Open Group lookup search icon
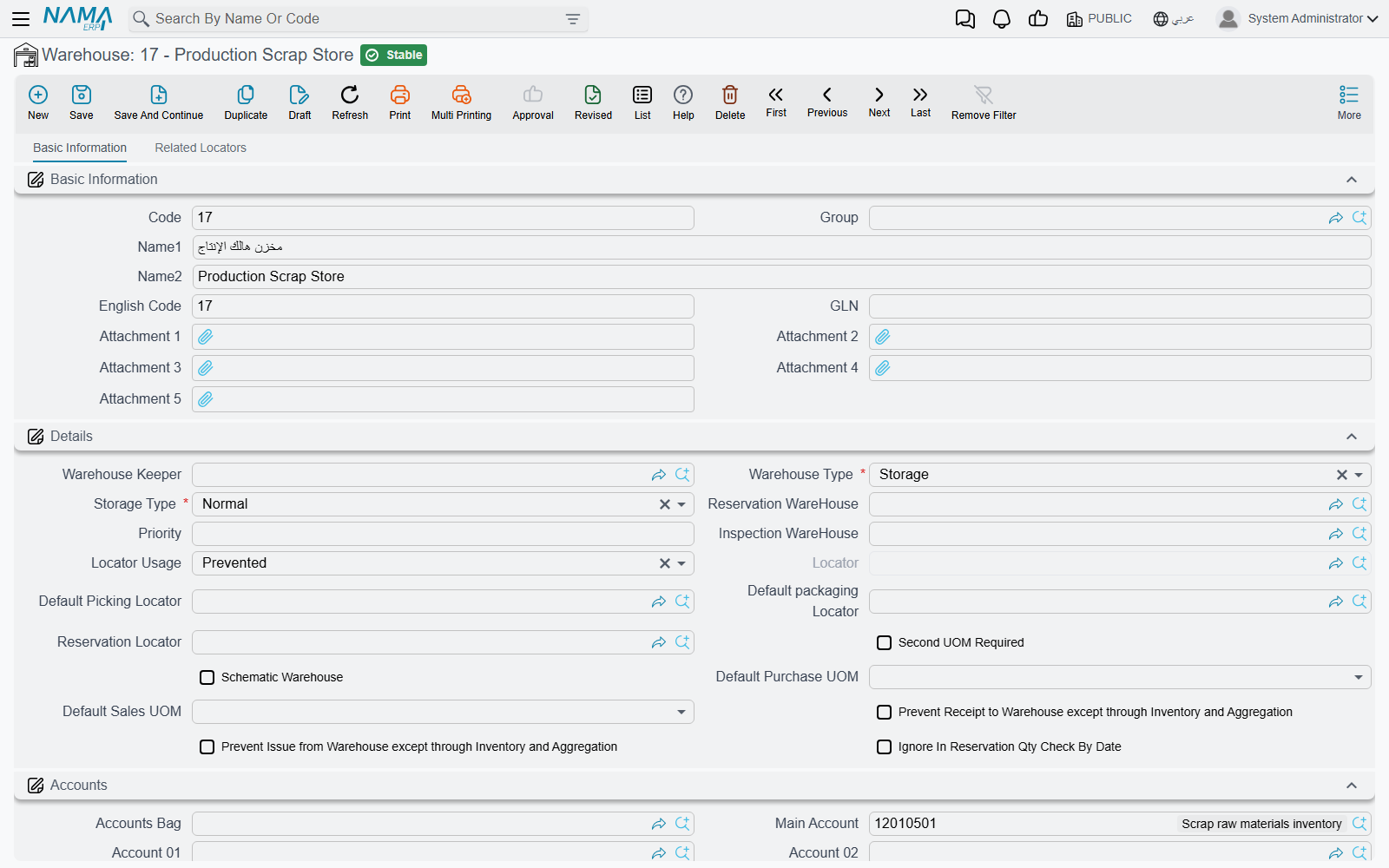Screen dimensions: 1389x868 pyautogui.click(x=1359, y=218)
